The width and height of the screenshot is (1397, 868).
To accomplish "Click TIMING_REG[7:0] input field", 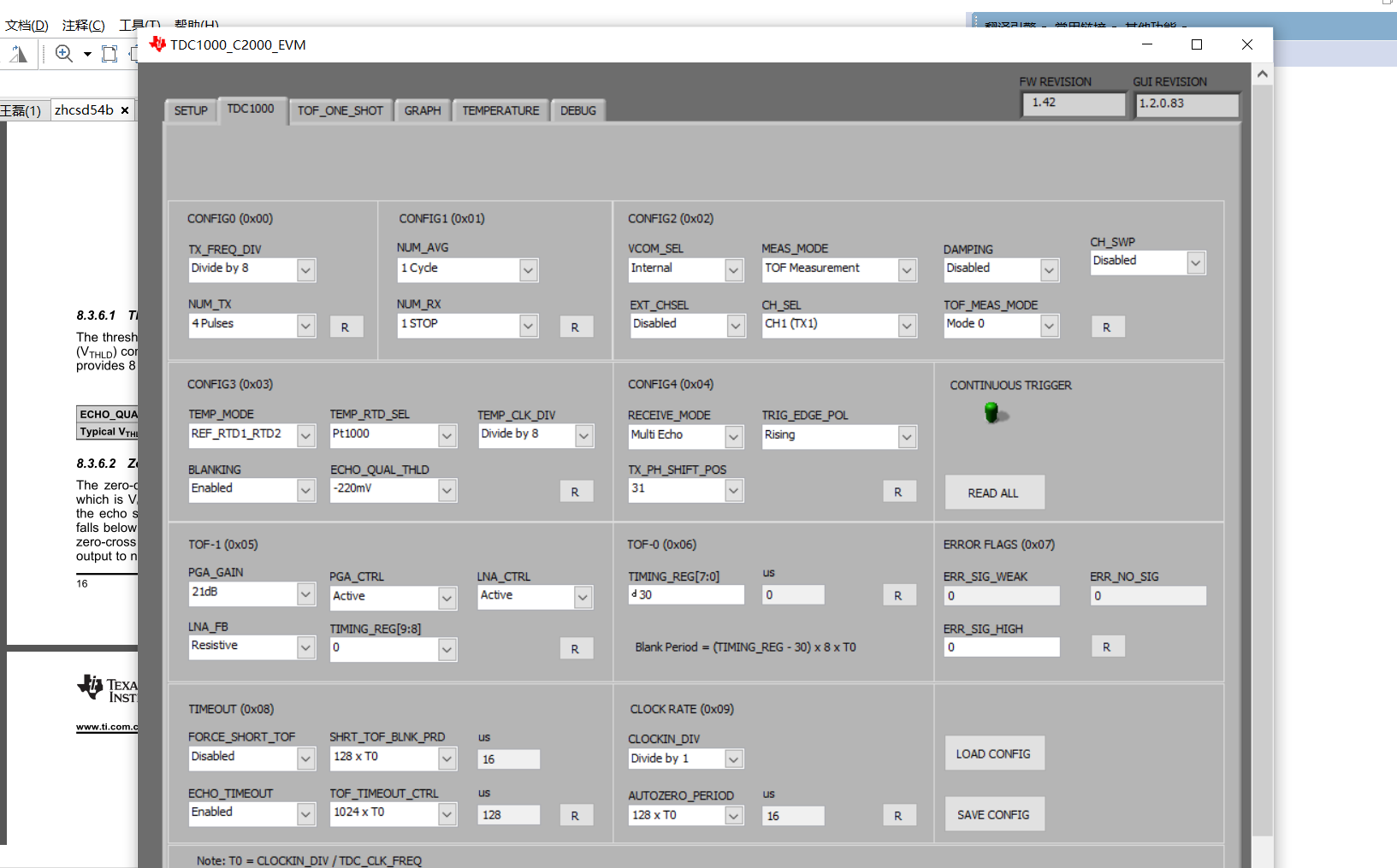I will 686,594.
